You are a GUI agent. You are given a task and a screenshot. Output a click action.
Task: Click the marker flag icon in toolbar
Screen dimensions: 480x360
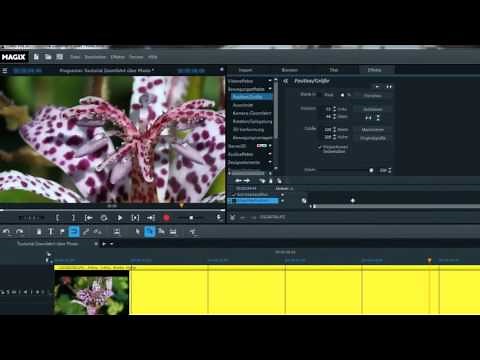pyautogui.click(x=62, y=232)
